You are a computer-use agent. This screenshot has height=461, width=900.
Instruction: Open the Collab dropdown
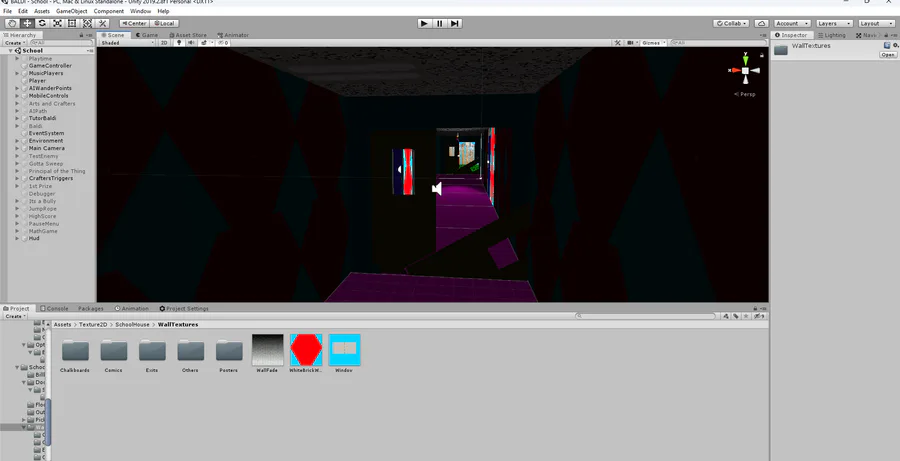(731, 24)
